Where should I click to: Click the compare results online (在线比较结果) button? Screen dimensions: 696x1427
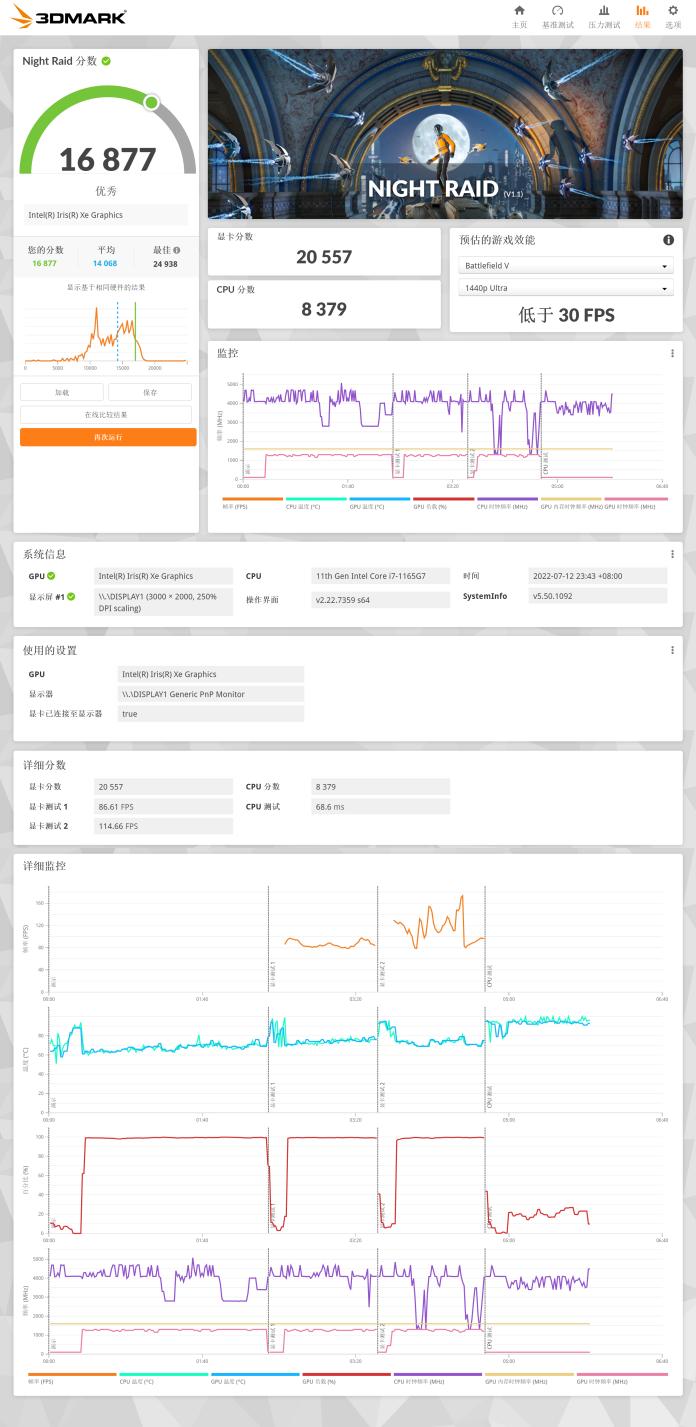(x=106, y=414)
